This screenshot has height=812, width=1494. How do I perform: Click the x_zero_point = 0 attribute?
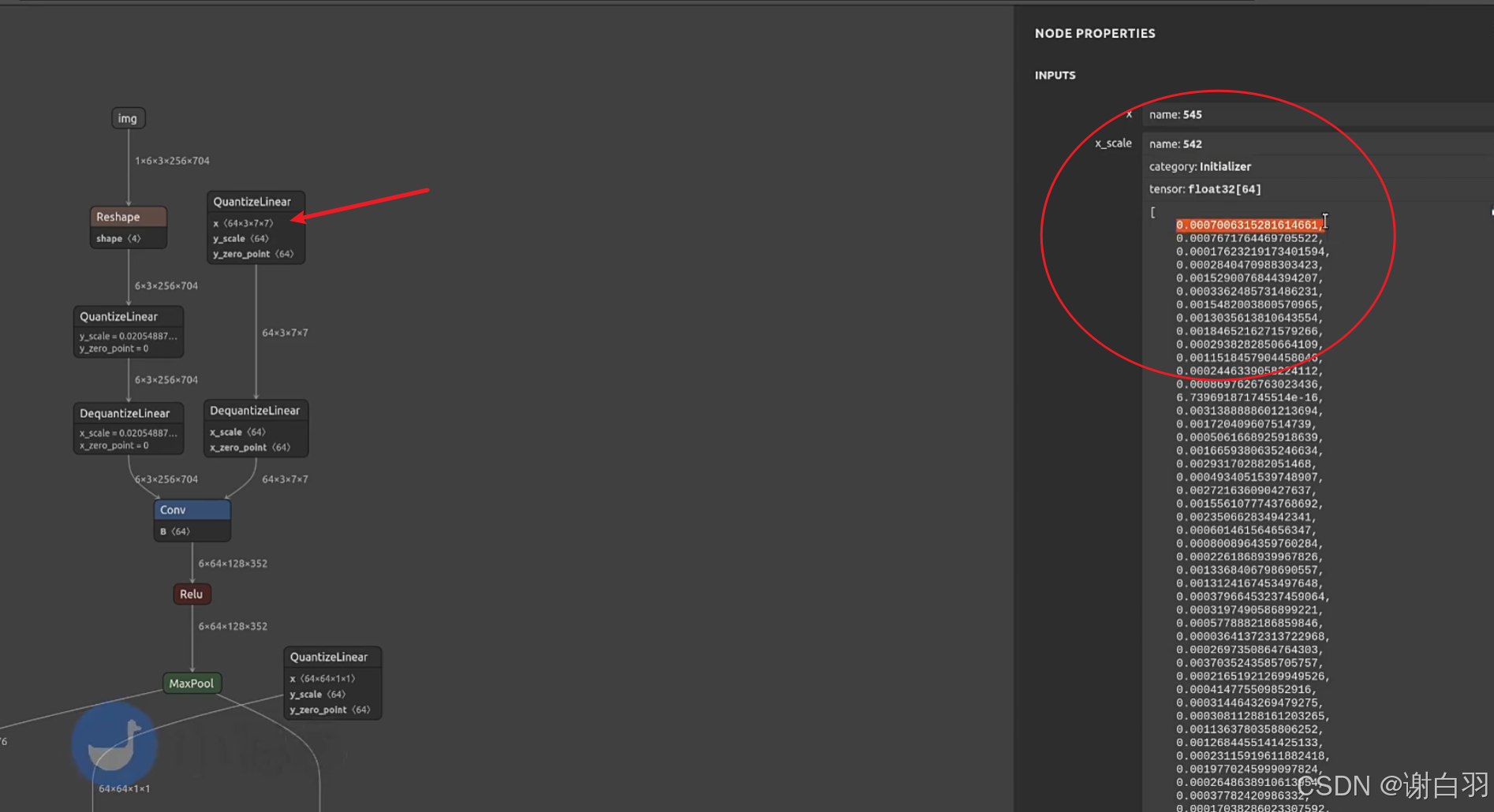pyautogui.click(x=114, y=445)
